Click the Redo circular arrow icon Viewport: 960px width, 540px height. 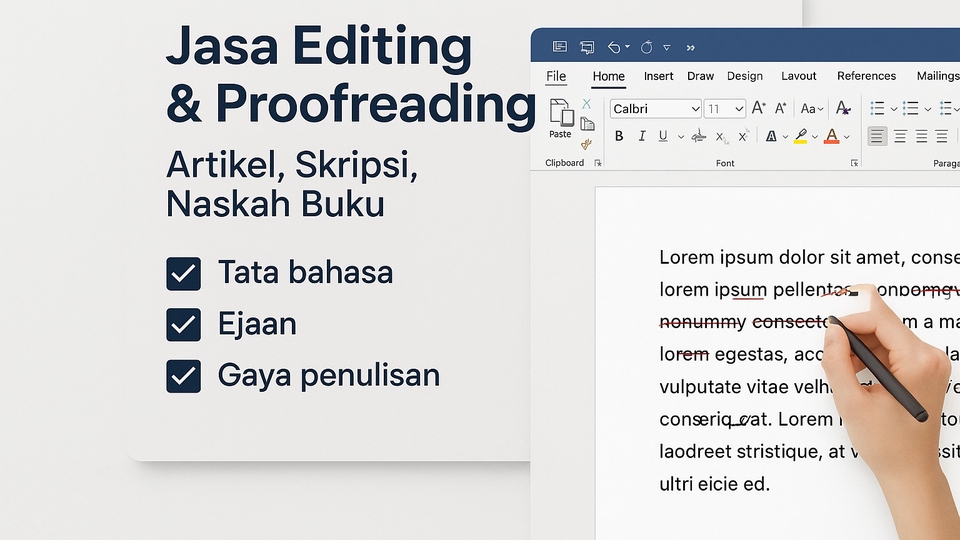point(647,47)
